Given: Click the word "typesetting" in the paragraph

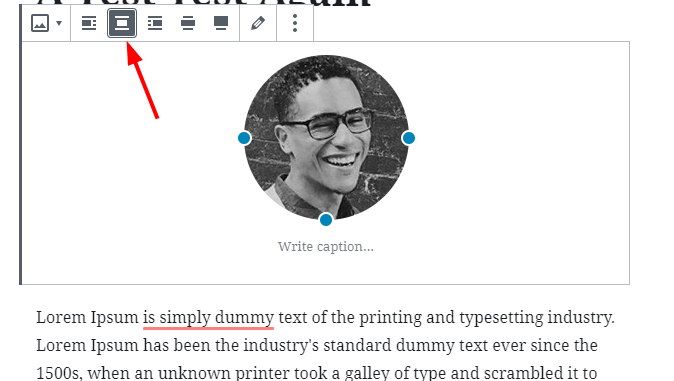Looking at the screenshot, I should (x=501, y=318).
